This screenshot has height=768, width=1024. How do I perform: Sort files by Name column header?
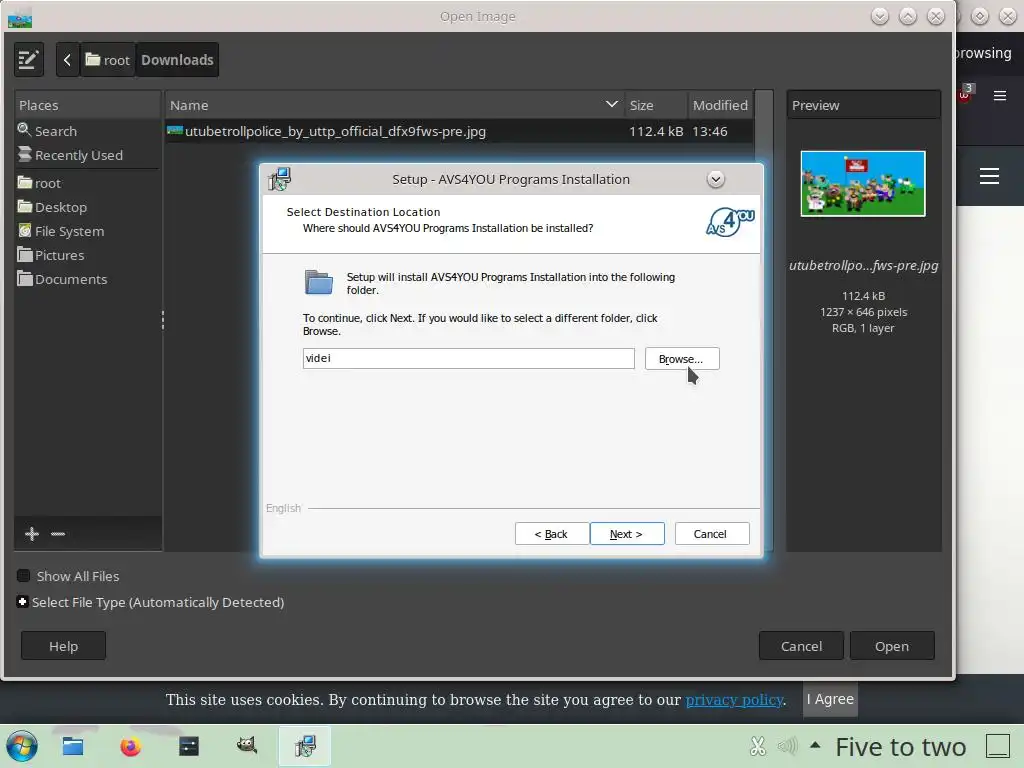pos(394,105)
